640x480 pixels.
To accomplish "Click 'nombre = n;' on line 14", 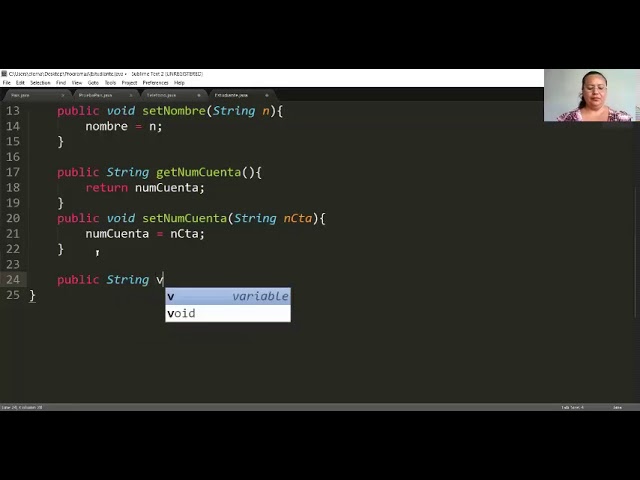I will pos(124,127).
